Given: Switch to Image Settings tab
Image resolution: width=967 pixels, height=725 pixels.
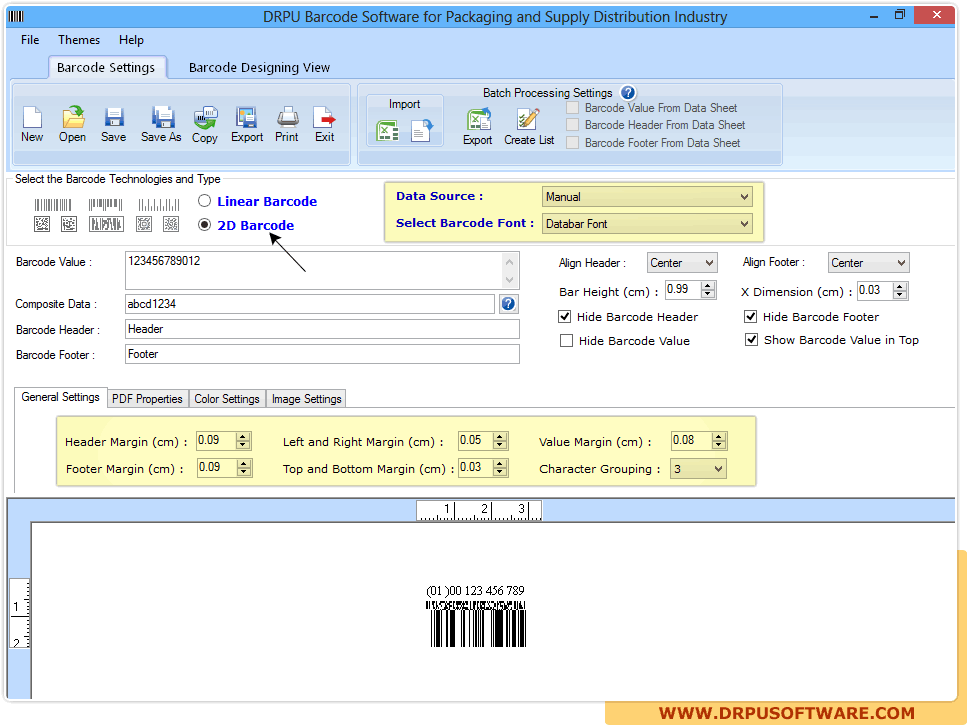Looking at the screenshot, I should tap(307, 399).
